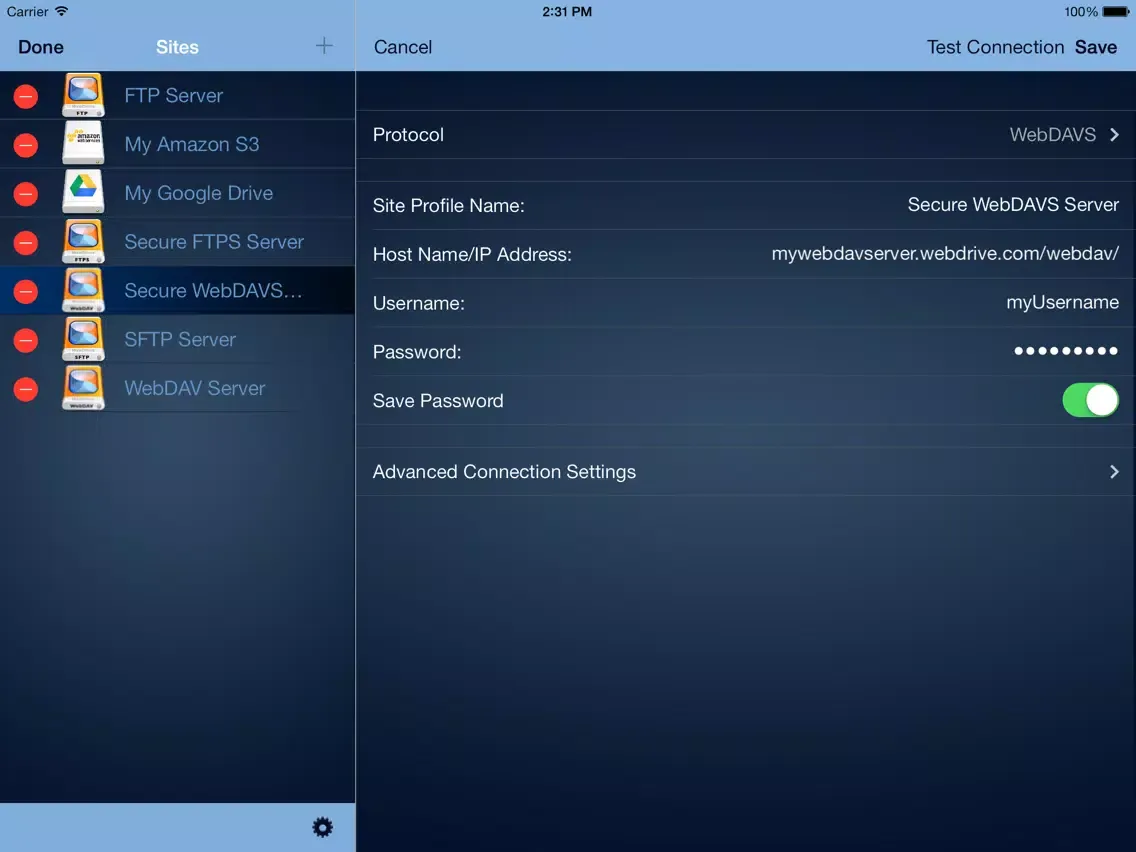Viewport: 1136px width, 852px height.
Task: Tap the Wi-Fi status icon
Action: (62, 11)
